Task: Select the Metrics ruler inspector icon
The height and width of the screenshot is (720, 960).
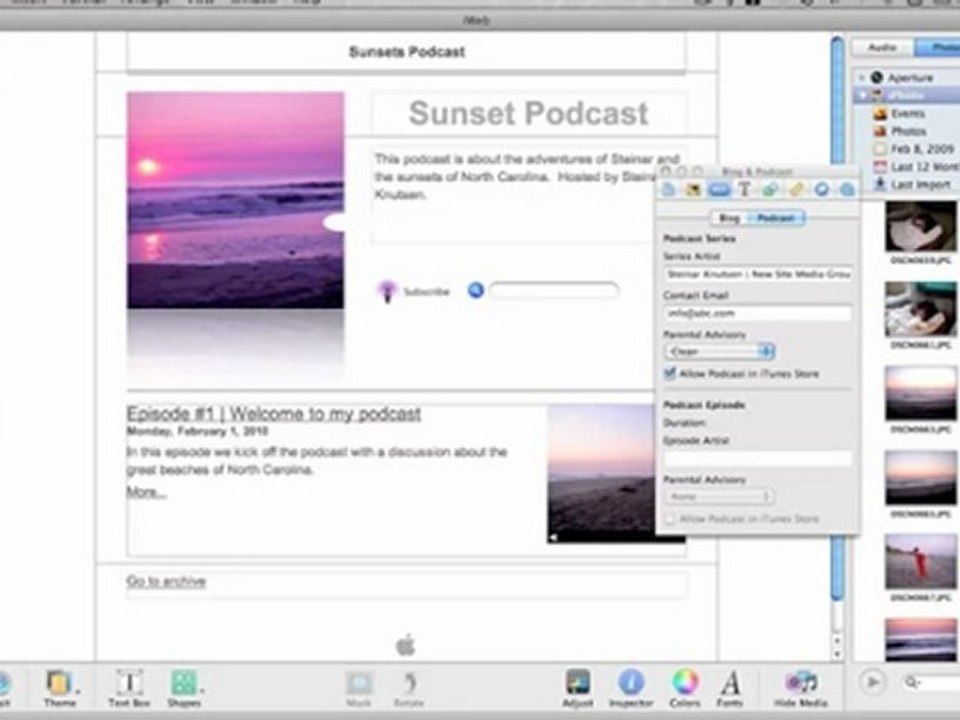Action: pos(796,190)
